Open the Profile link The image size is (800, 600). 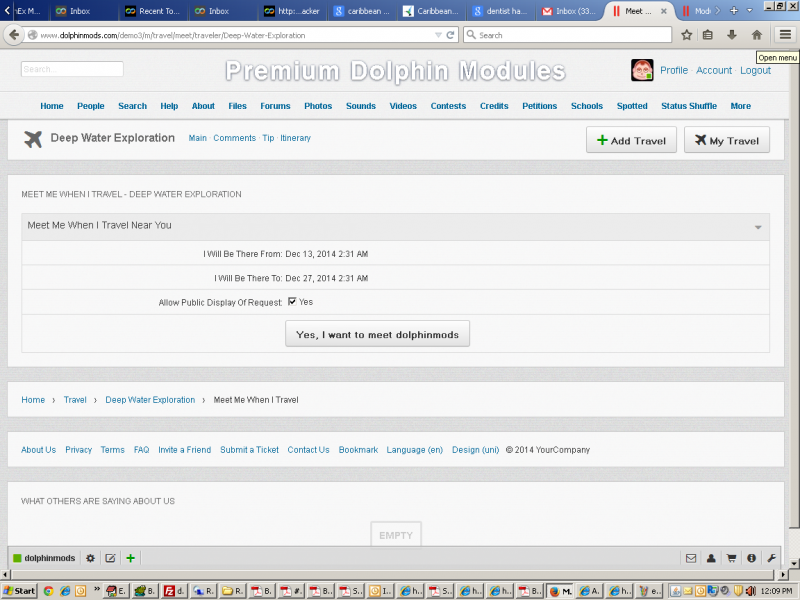(674, 70)
